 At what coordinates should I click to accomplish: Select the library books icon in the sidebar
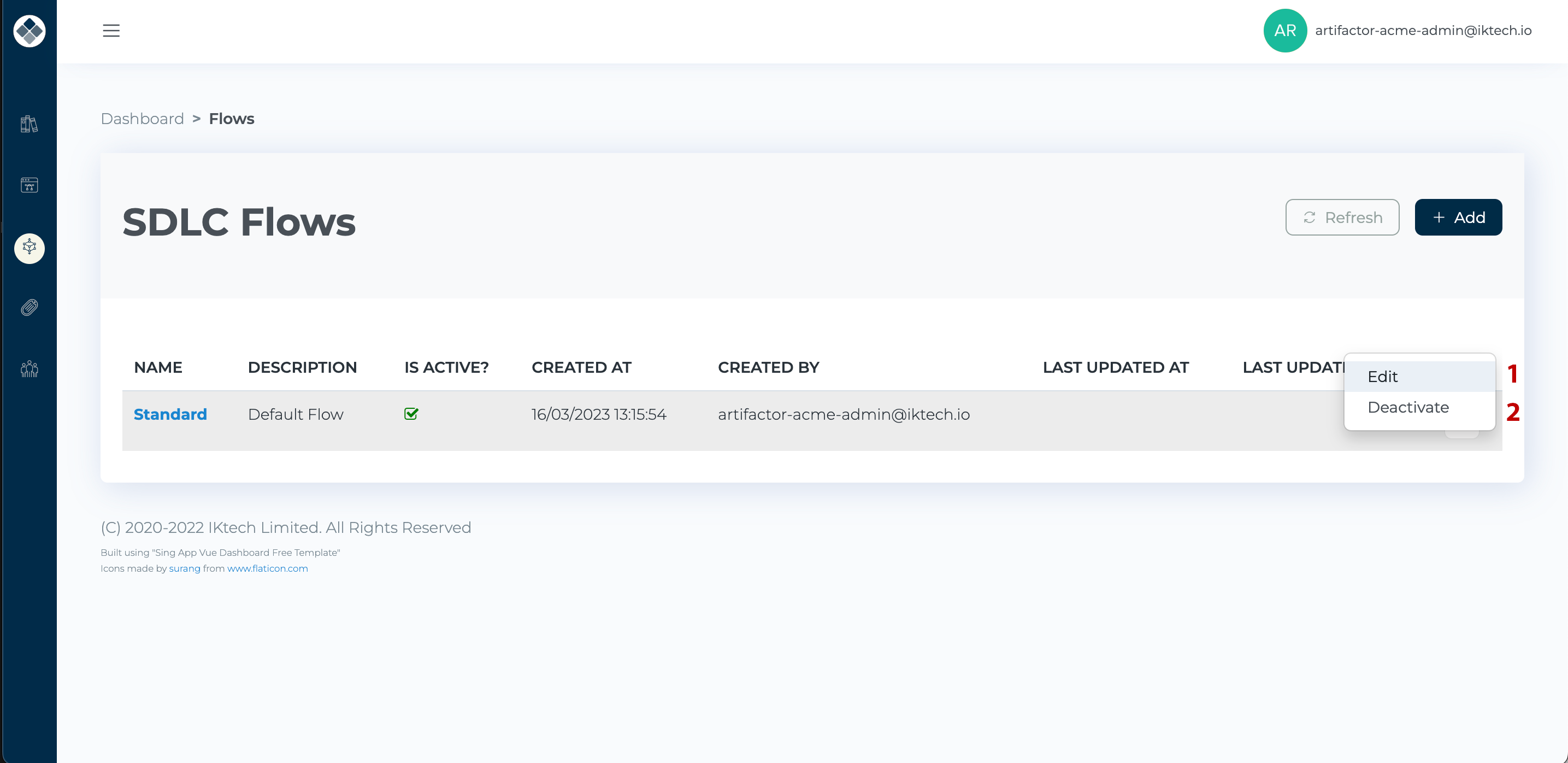coord(28,124)
